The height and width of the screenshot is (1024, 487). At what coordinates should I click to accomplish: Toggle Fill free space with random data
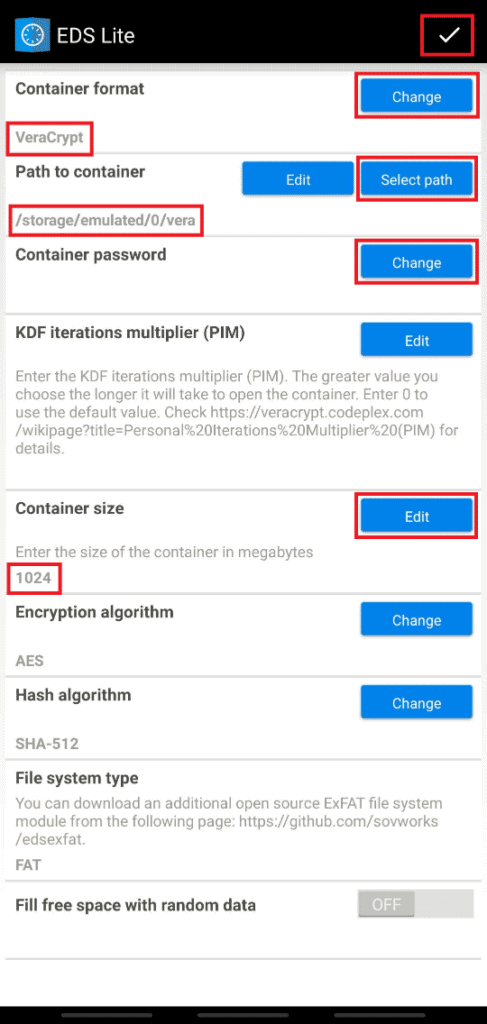coord(415,904)
